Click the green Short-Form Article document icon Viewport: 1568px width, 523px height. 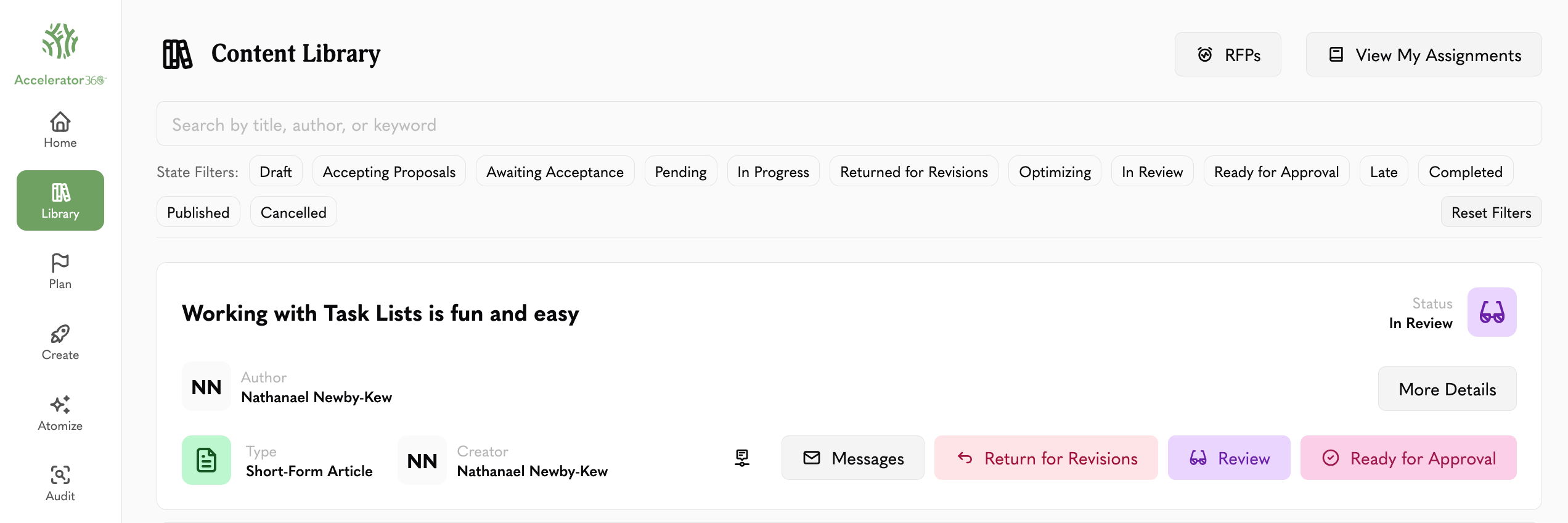tap(206, 460)
